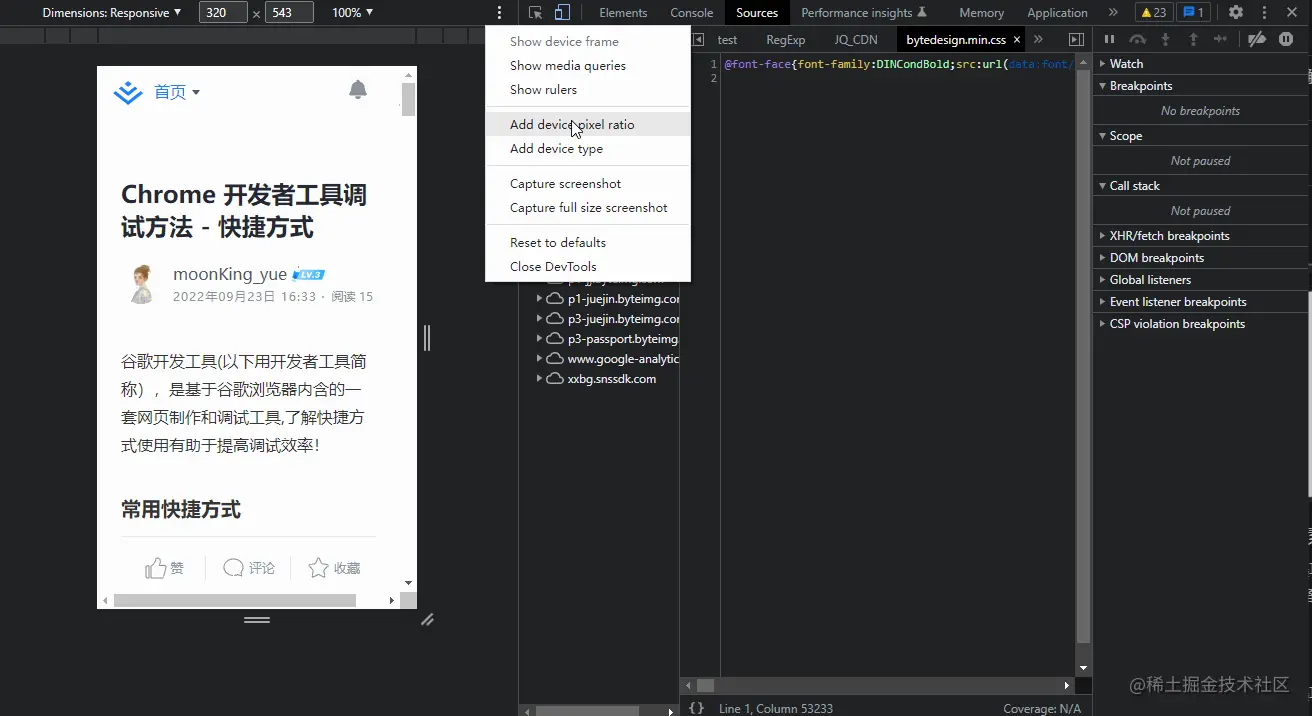Image resolution: width=1312 pixels, height=716 pixels.
Task: Click the notification bell on the page
Action: [358, 90]
